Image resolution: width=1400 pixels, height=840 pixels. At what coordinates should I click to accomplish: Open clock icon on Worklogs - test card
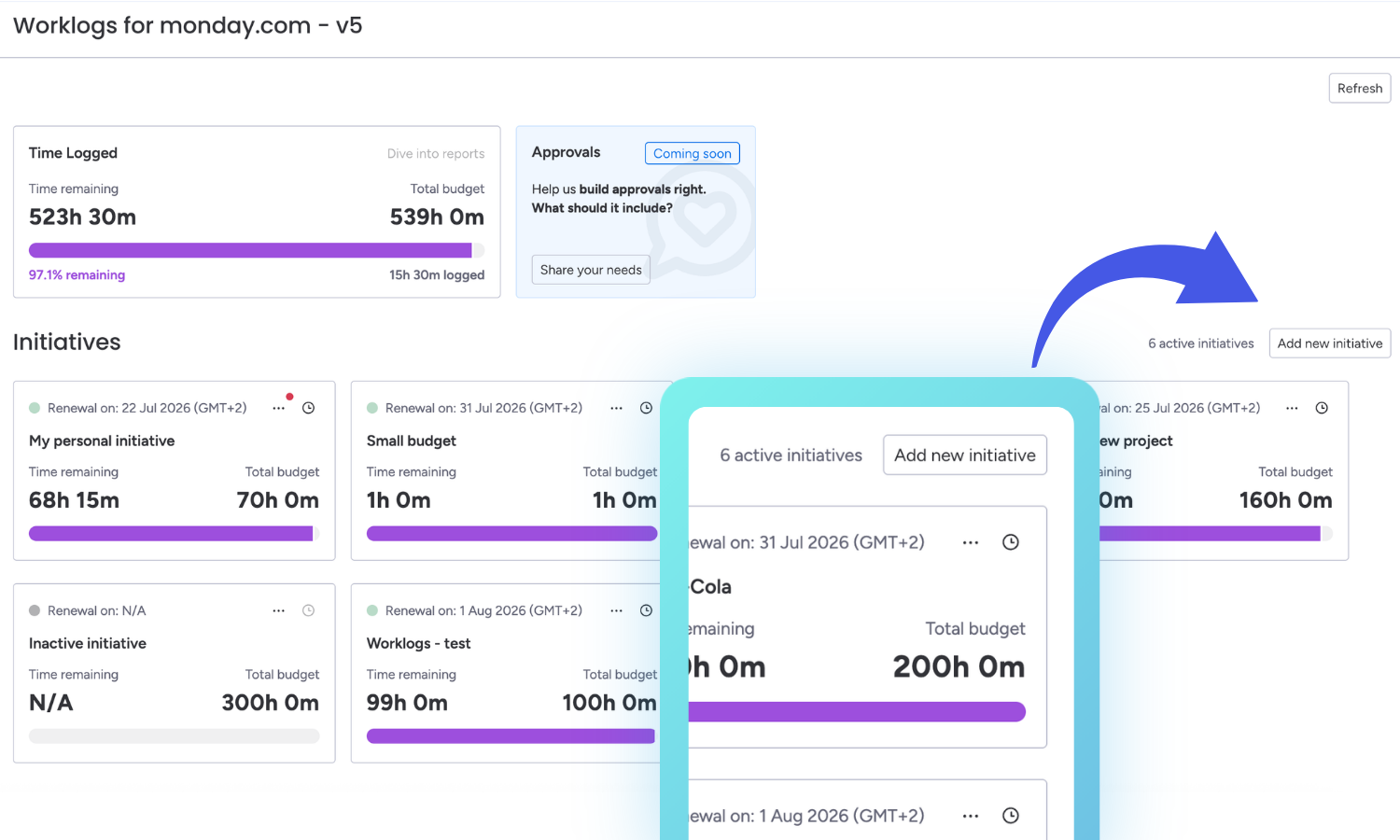tap(646, 610)
